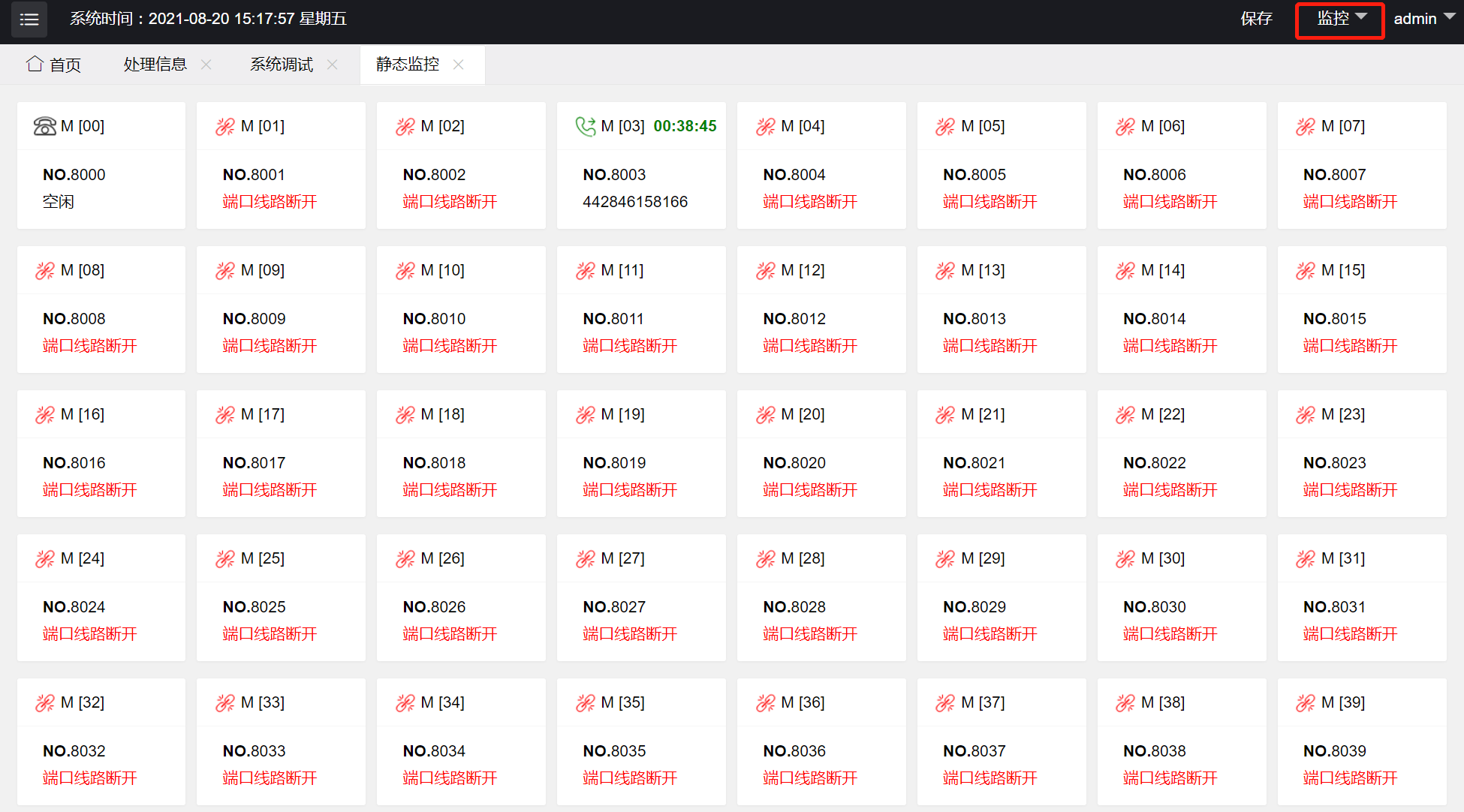
Task: Click the active call icon on M [03]
Action: click(x=585, y=126)
